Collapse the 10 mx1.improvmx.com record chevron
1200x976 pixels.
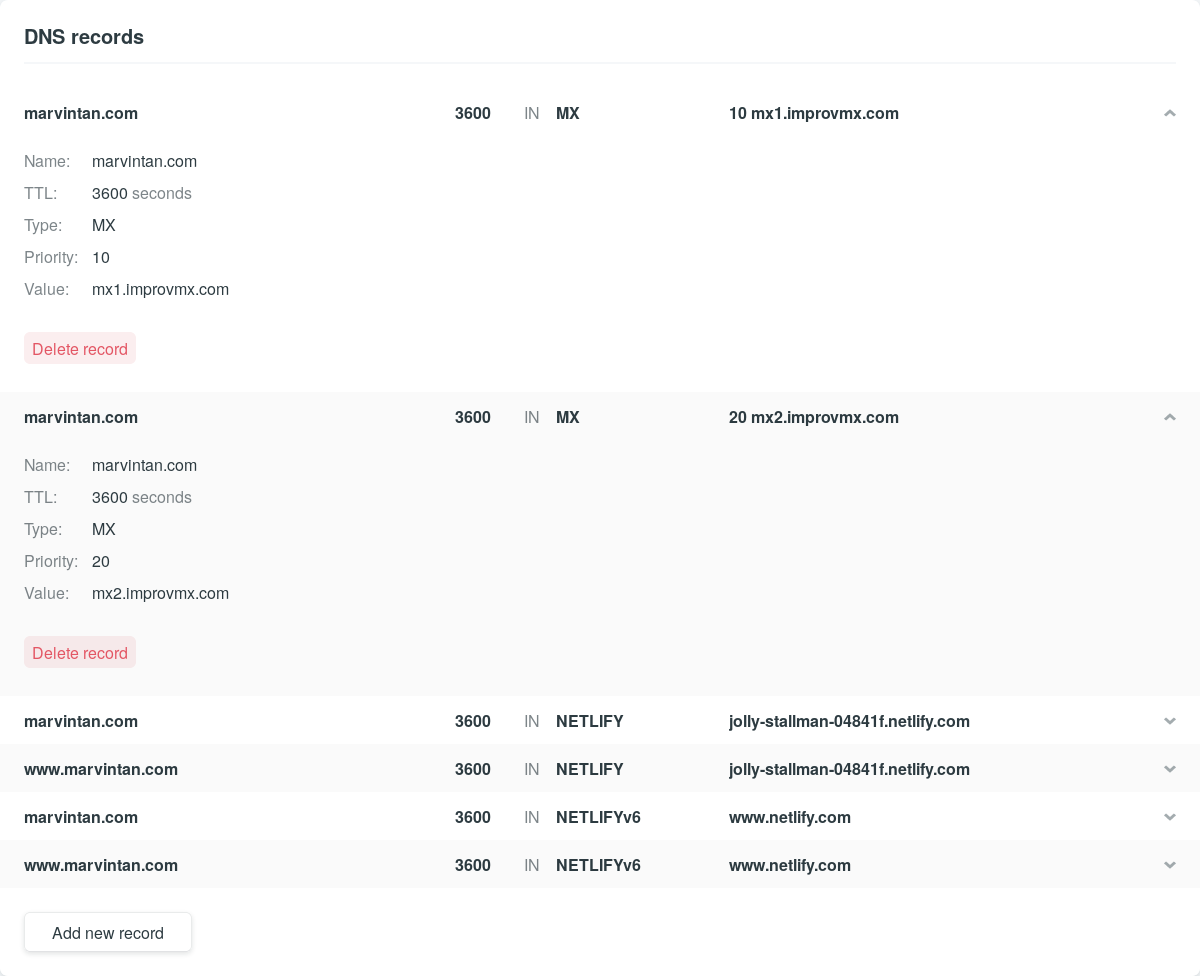point(1169,114)
